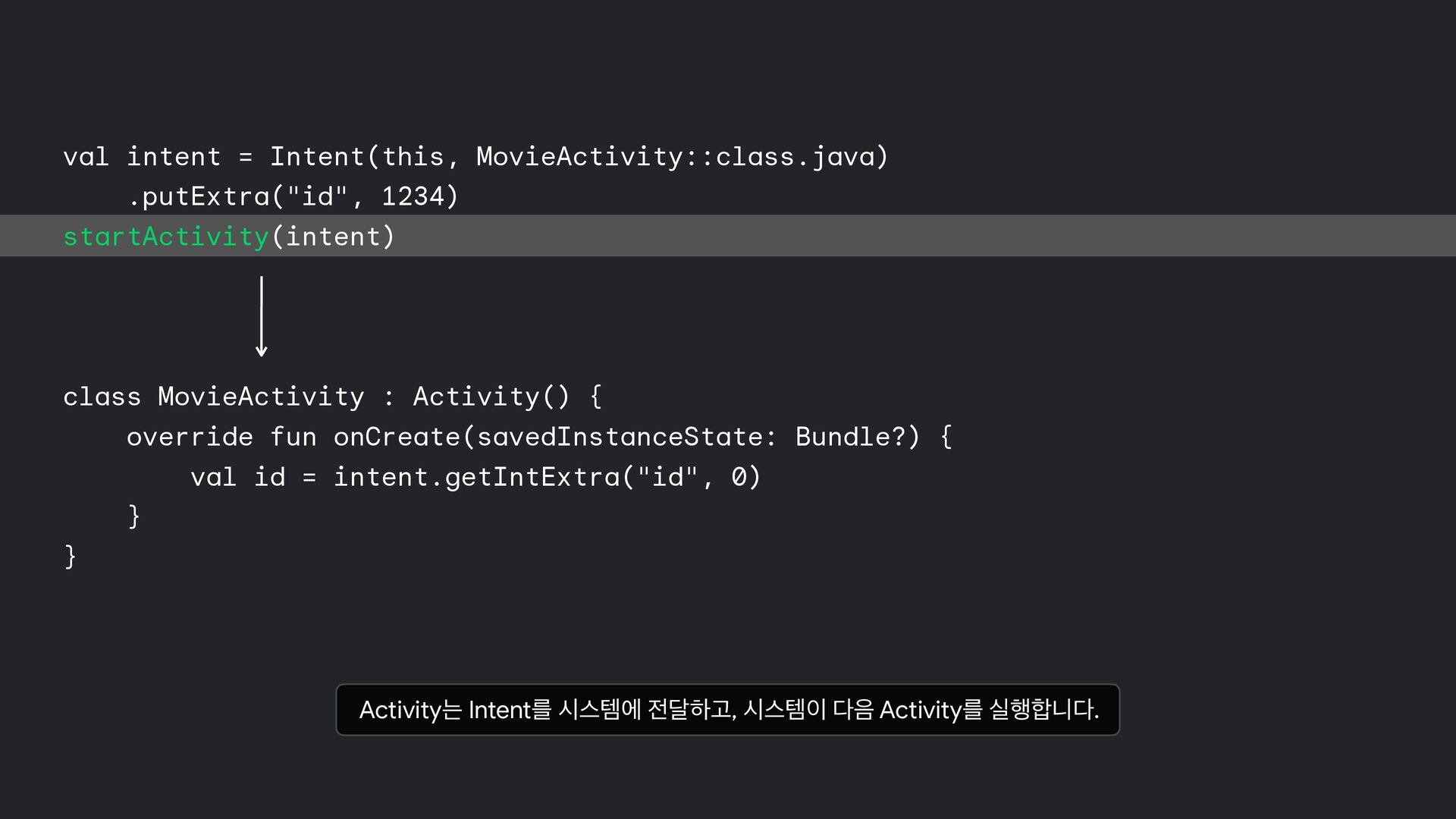1456x819 pixels.
Task: Click the Intent( constructor call
Action: (324, 157)
